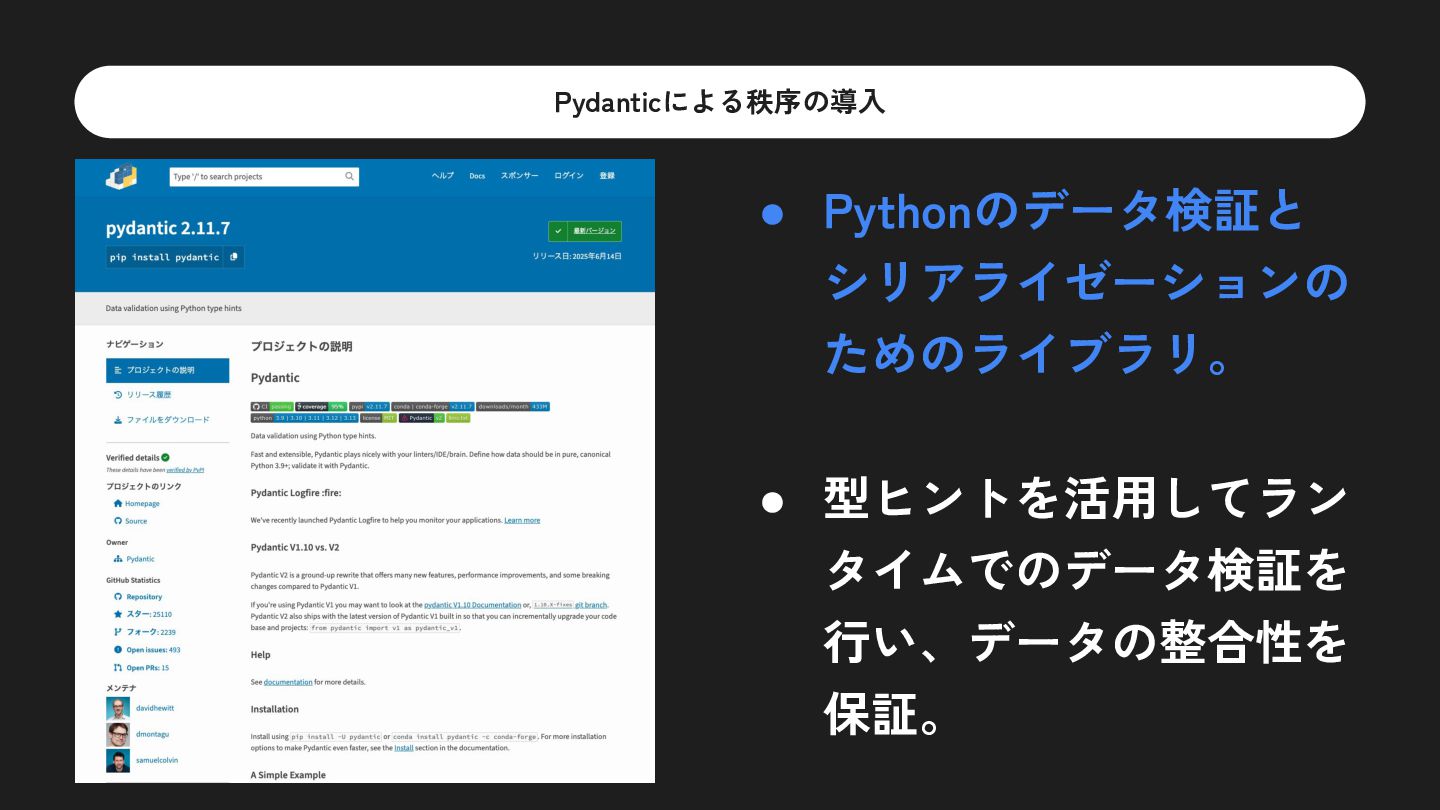Click the python versions badge
Screen dimensions: 1440x810
pyautogui.click(x=304, y=418)
